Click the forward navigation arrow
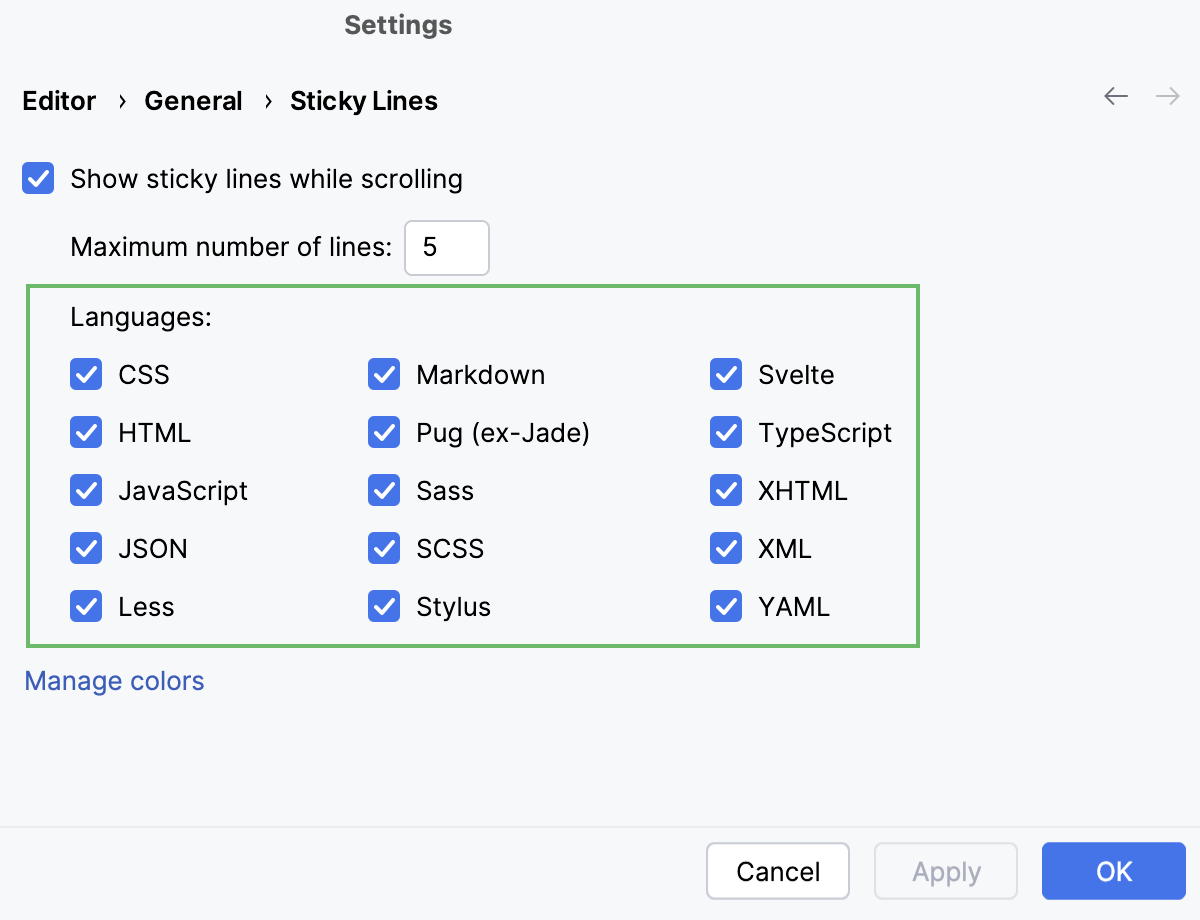 click(x=1165, y=95)
